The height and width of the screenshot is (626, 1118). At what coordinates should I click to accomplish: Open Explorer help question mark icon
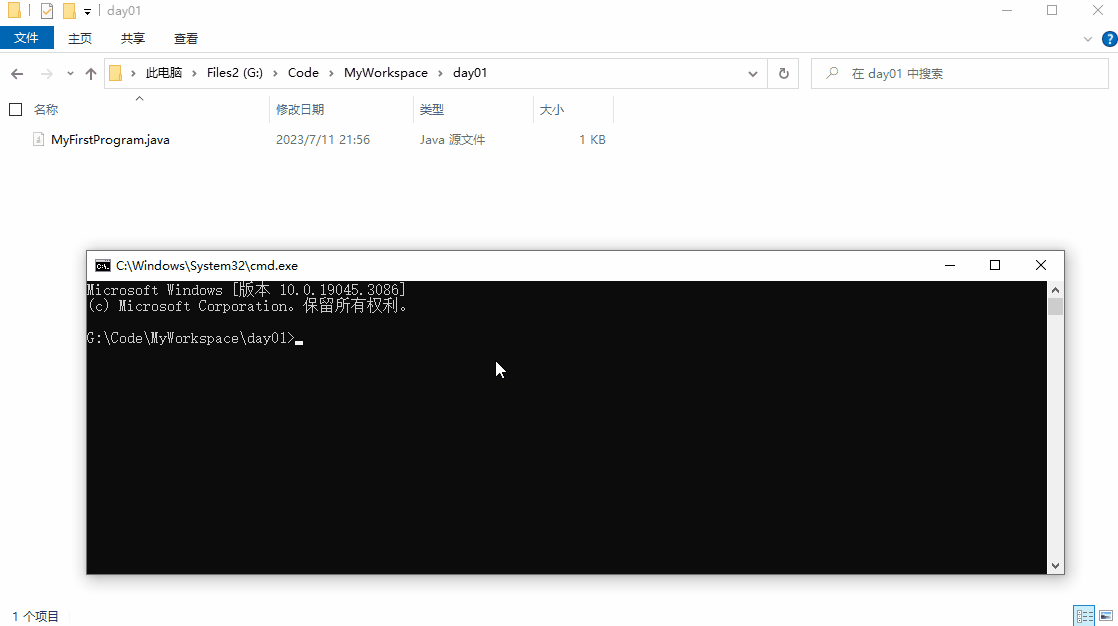[x=1109, y=39]
